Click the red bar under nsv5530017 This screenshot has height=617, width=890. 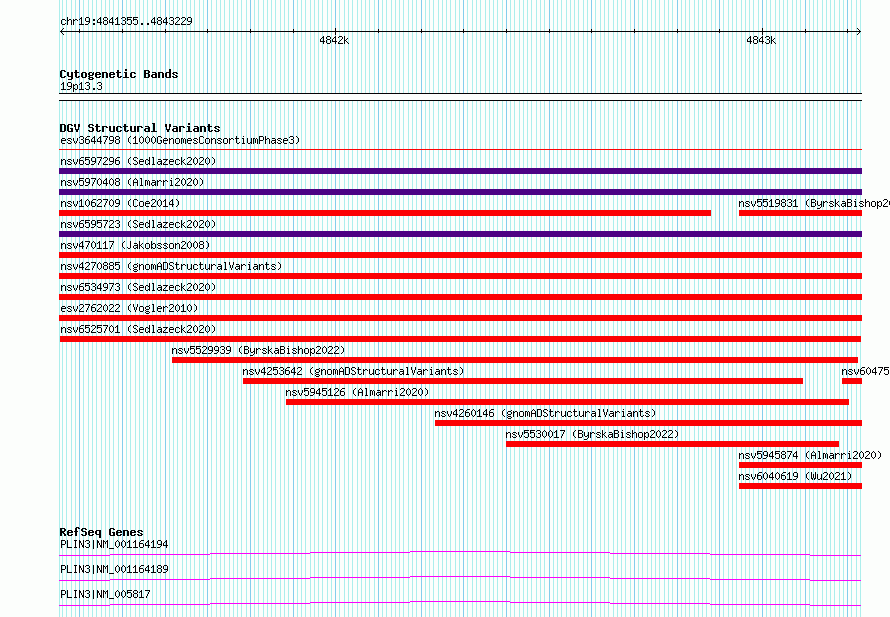point(673,444)
